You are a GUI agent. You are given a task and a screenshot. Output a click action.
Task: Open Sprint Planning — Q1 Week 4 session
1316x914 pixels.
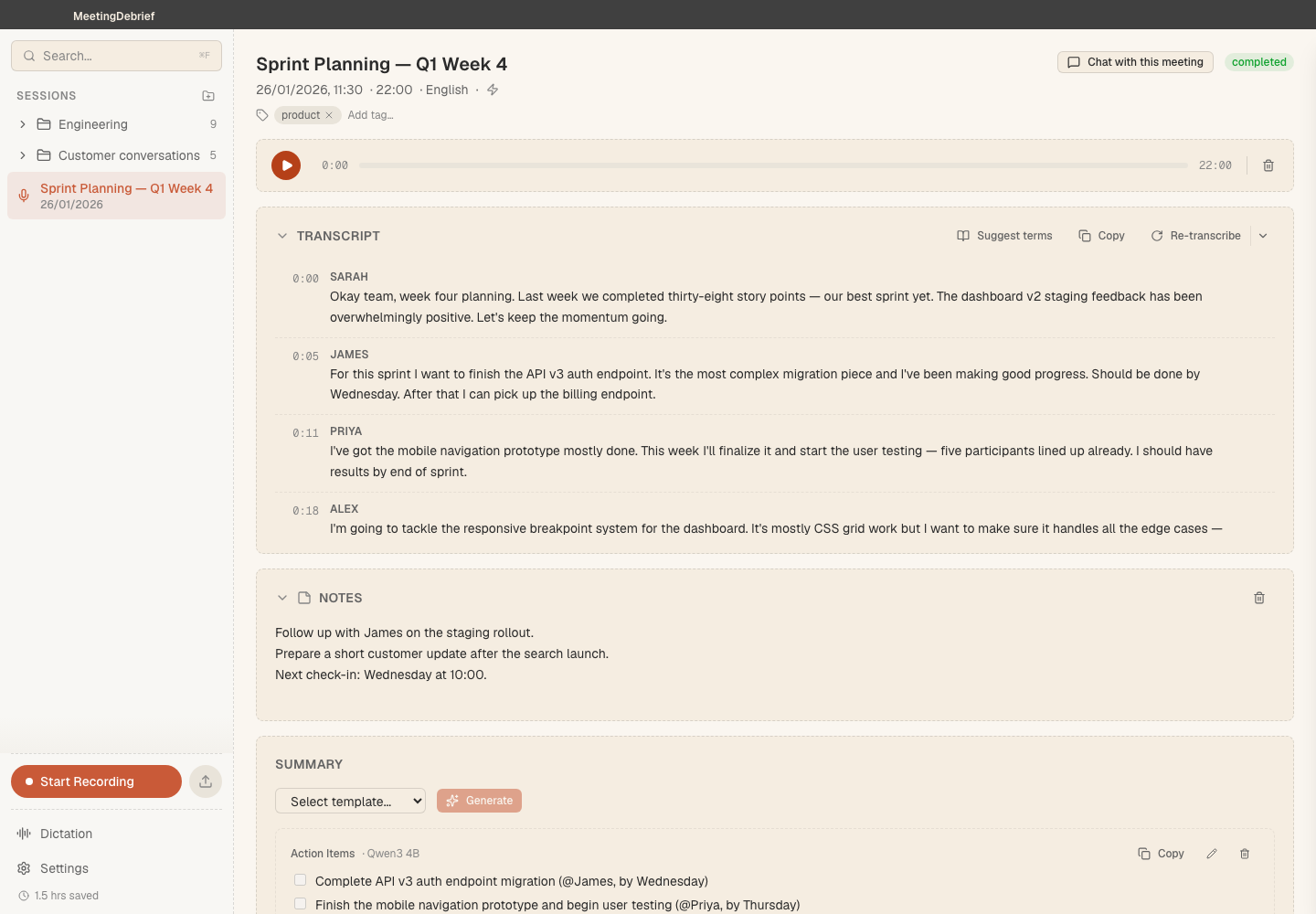[x=116, y=196]
